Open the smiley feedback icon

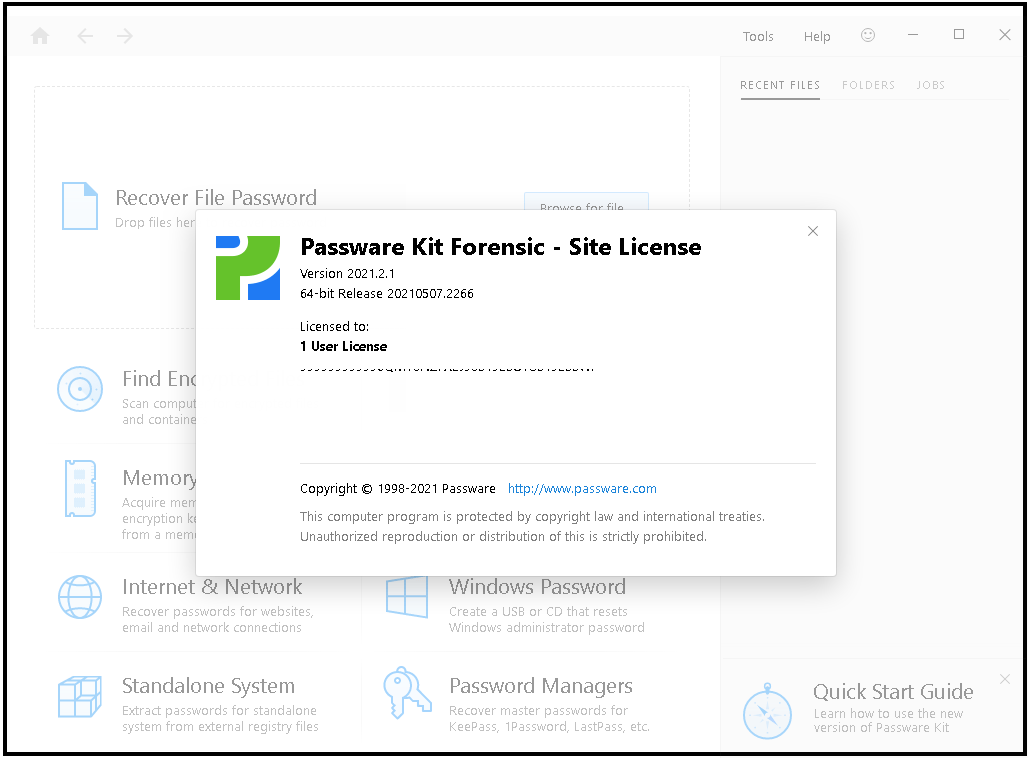[868, 35]
